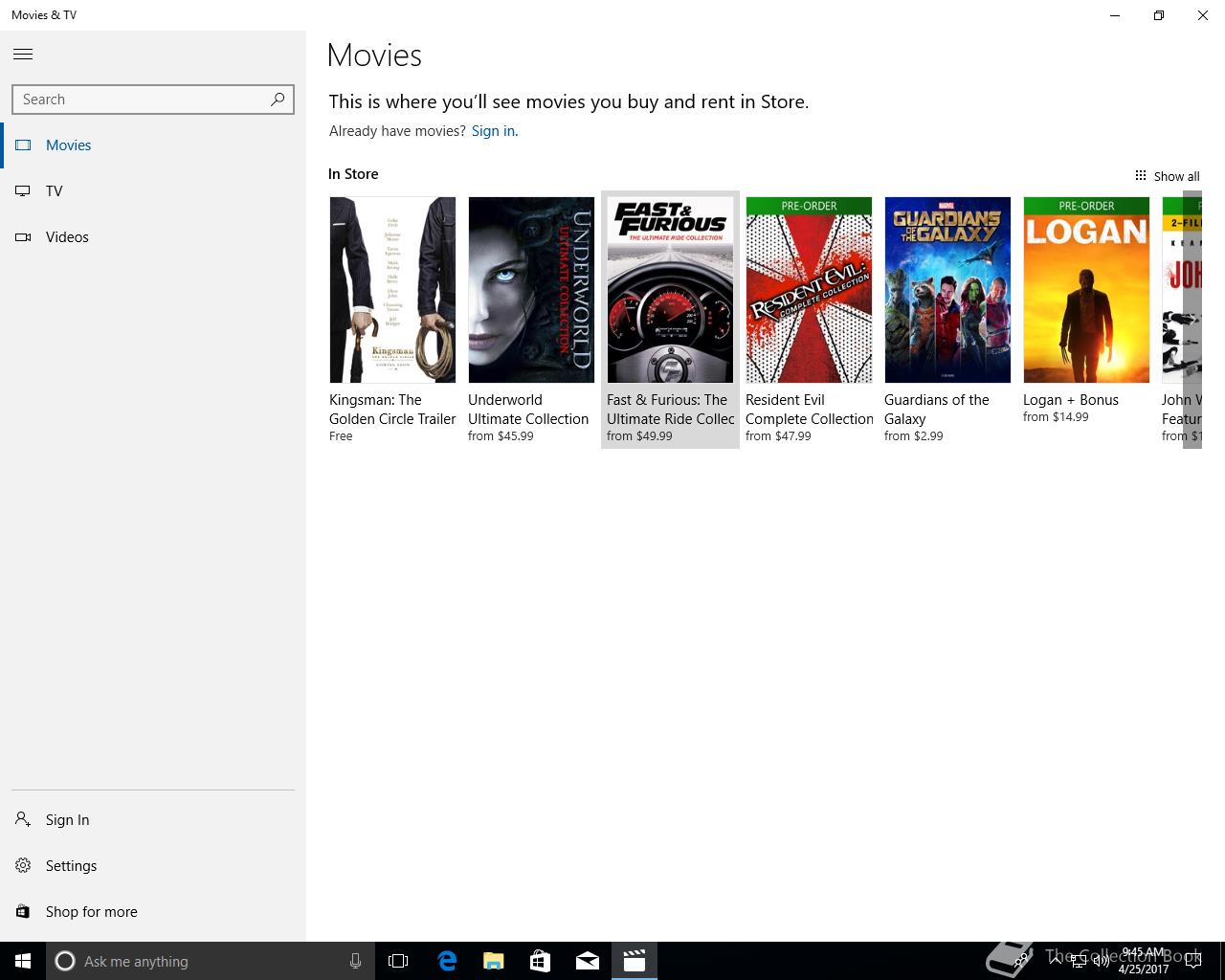
Task: Click 'Logan + Bonus' title text
Action: tap(1071, 400)
